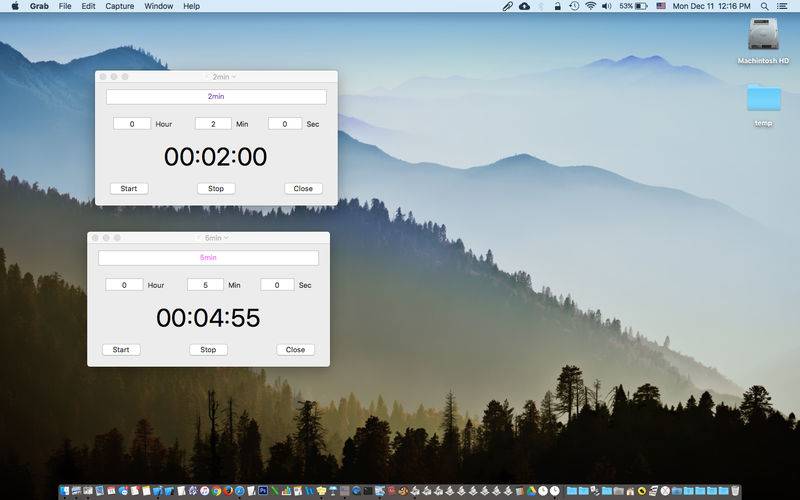Viewport: 800px width, 500px height.
Task: Select the temp folder on desktop
Action: pos(764,106)
